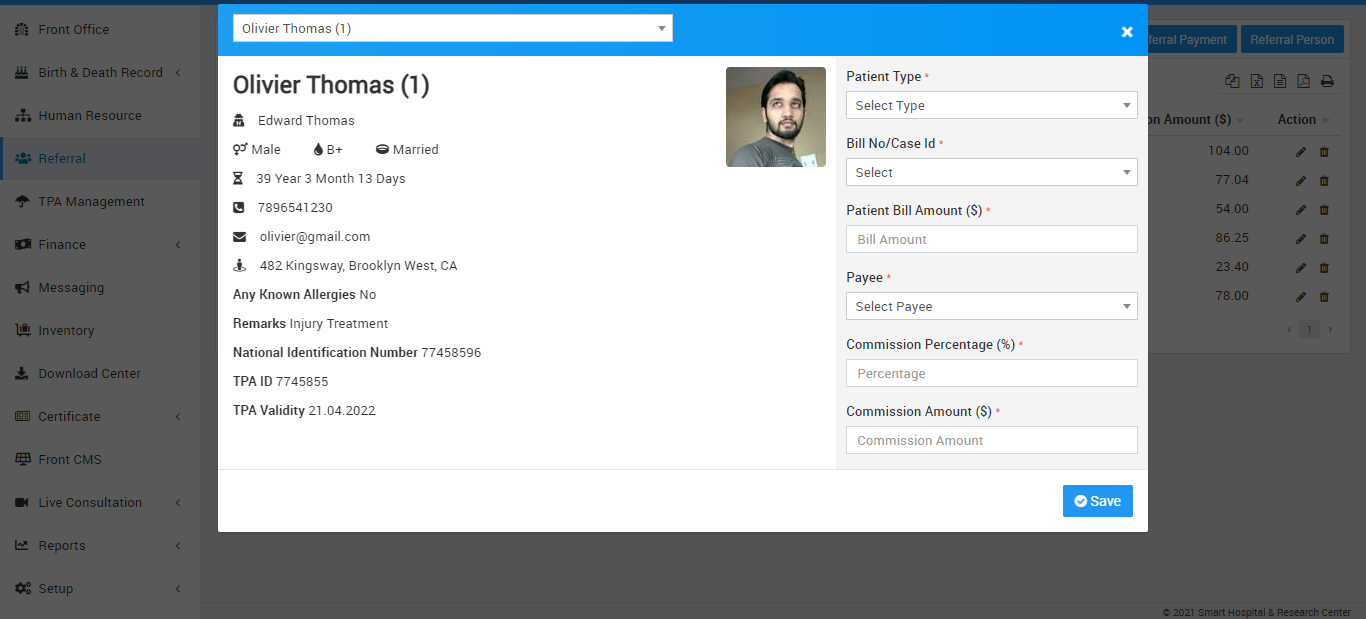
Task: Click the copy table icon
Action: (1232, 82)
